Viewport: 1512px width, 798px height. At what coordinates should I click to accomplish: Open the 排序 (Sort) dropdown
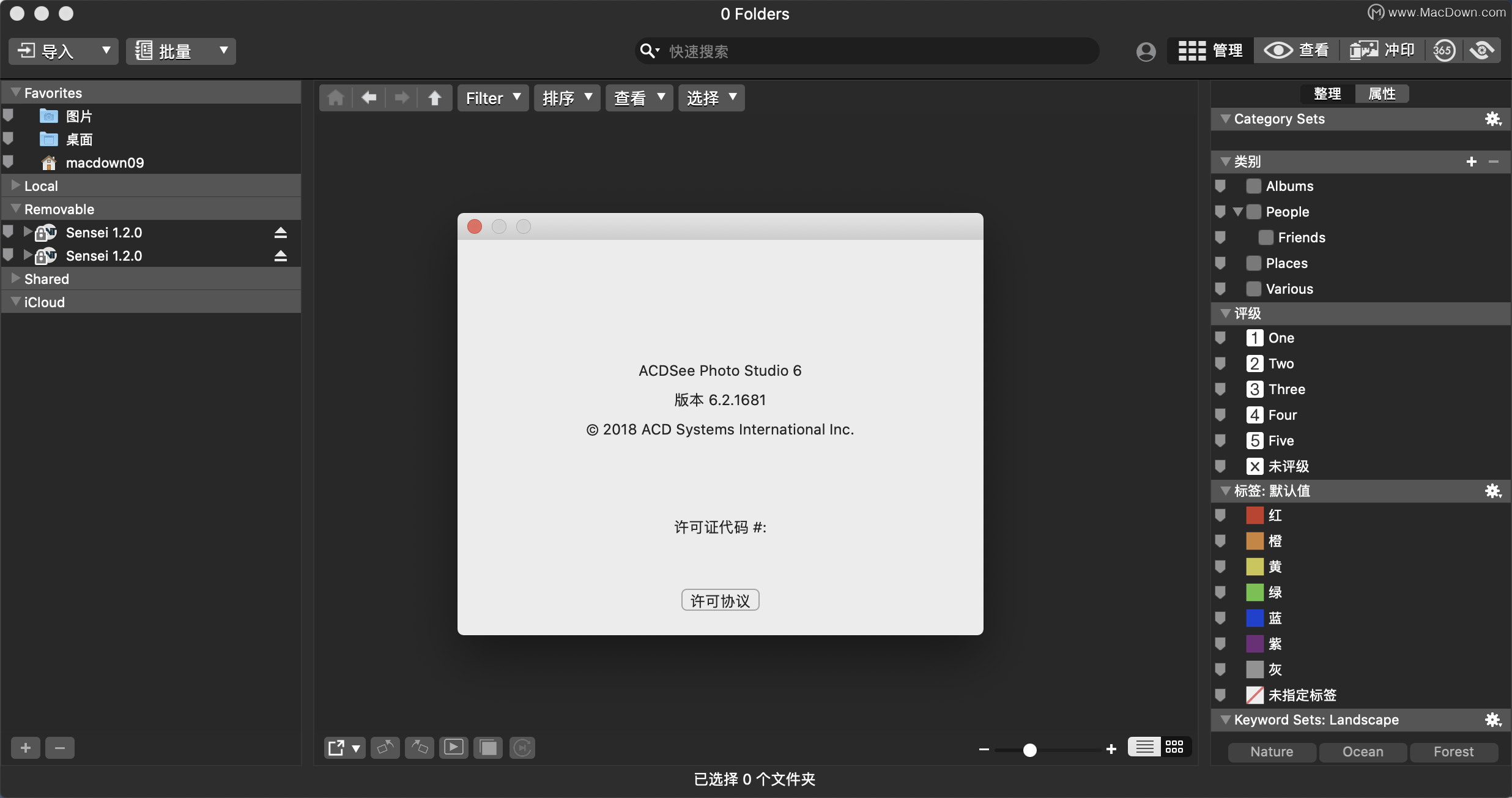point(564,97)
